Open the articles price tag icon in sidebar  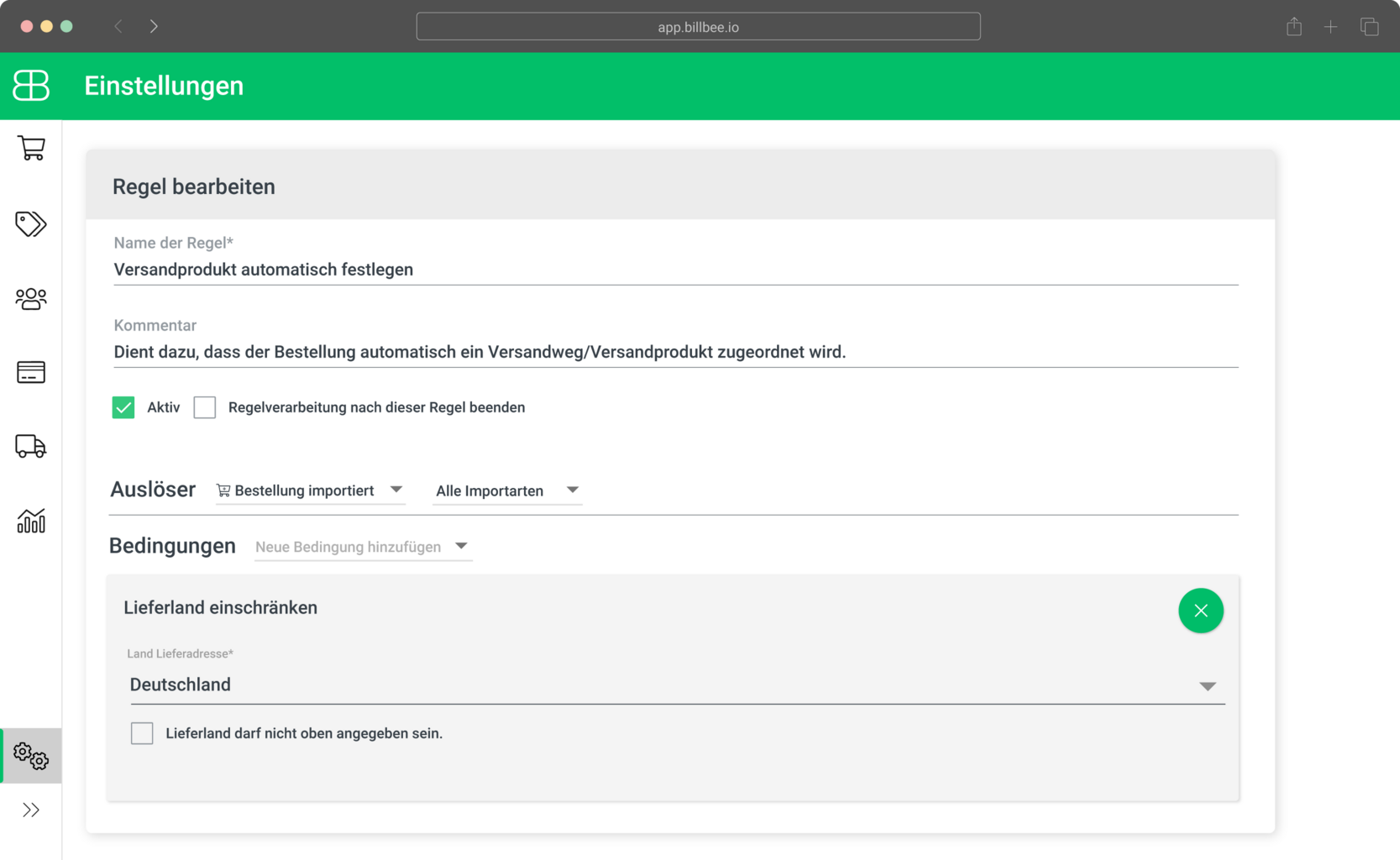pyautogui.click(x=31, y=223)
